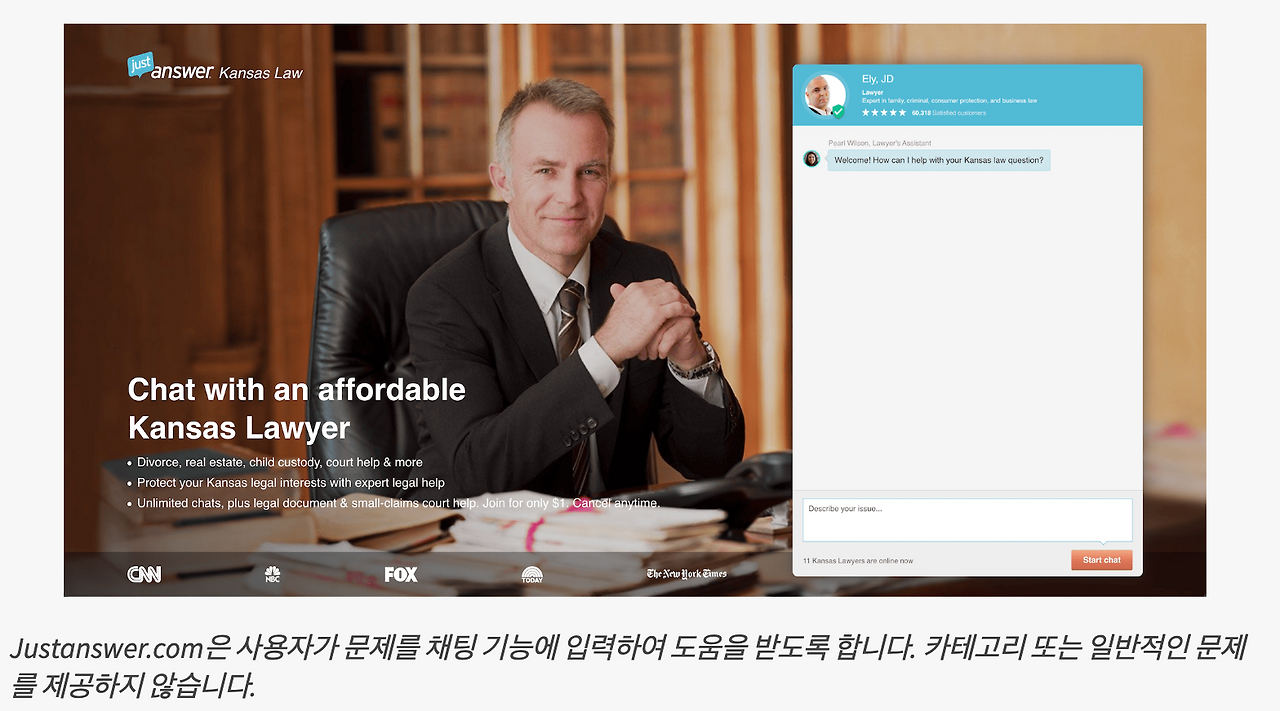Click the TODAY show logo

(x=532, y=575)
